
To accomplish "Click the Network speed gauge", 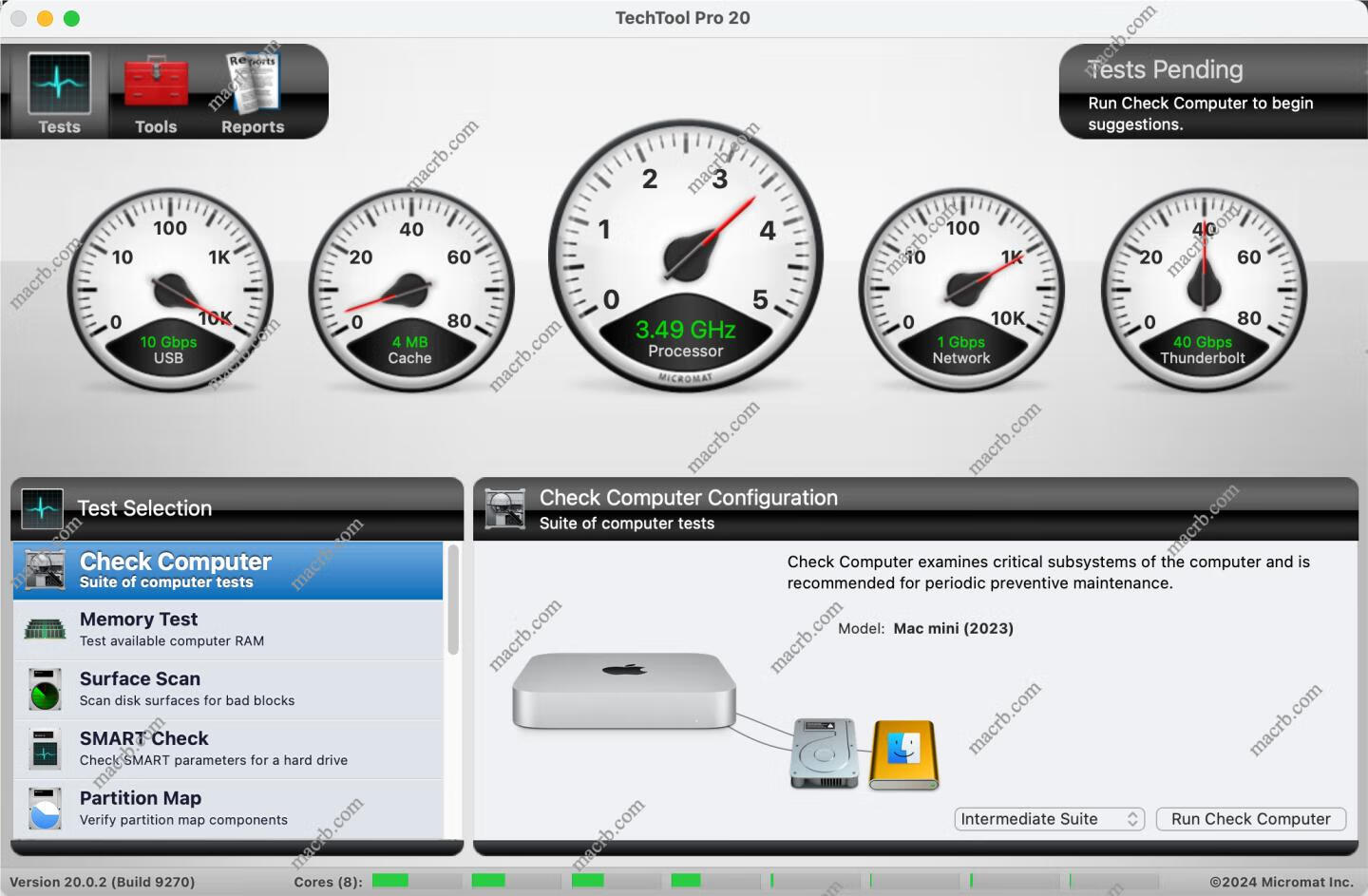I will click(961, 291).
